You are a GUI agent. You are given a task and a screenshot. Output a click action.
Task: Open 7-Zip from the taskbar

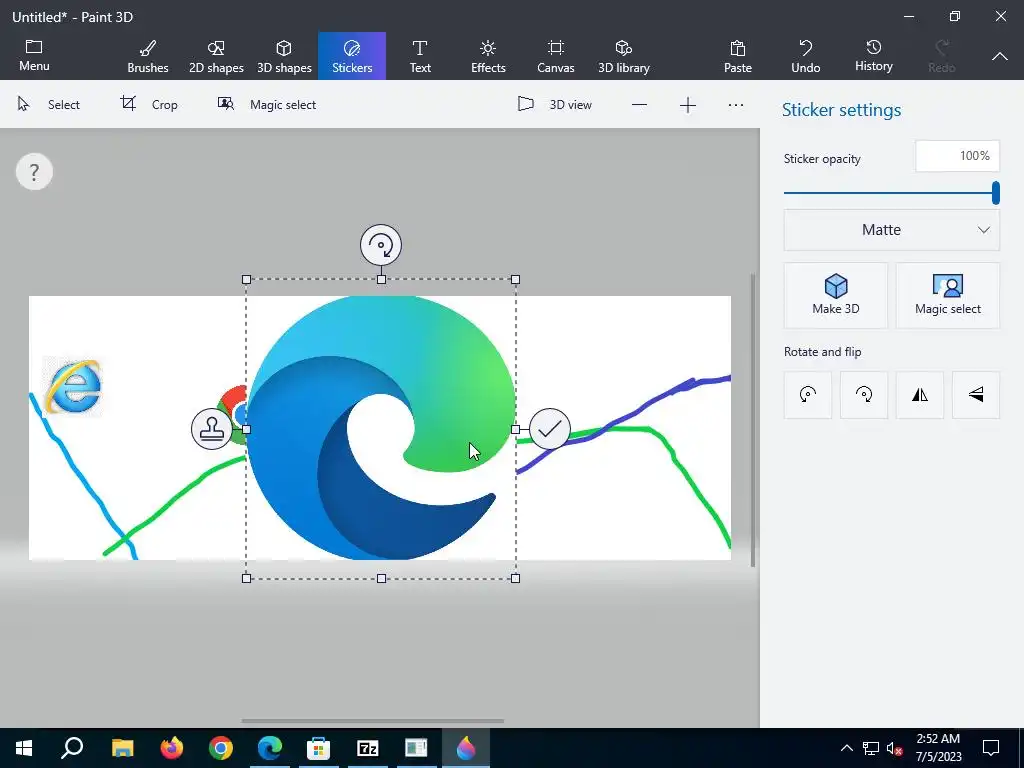coord(368,748)
